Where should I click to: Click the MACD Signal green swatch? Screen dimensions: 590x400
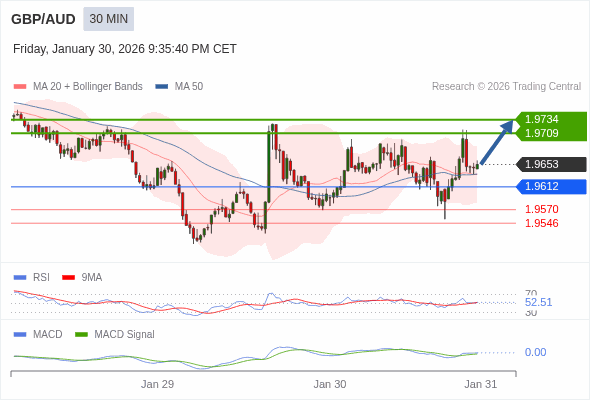81,335
